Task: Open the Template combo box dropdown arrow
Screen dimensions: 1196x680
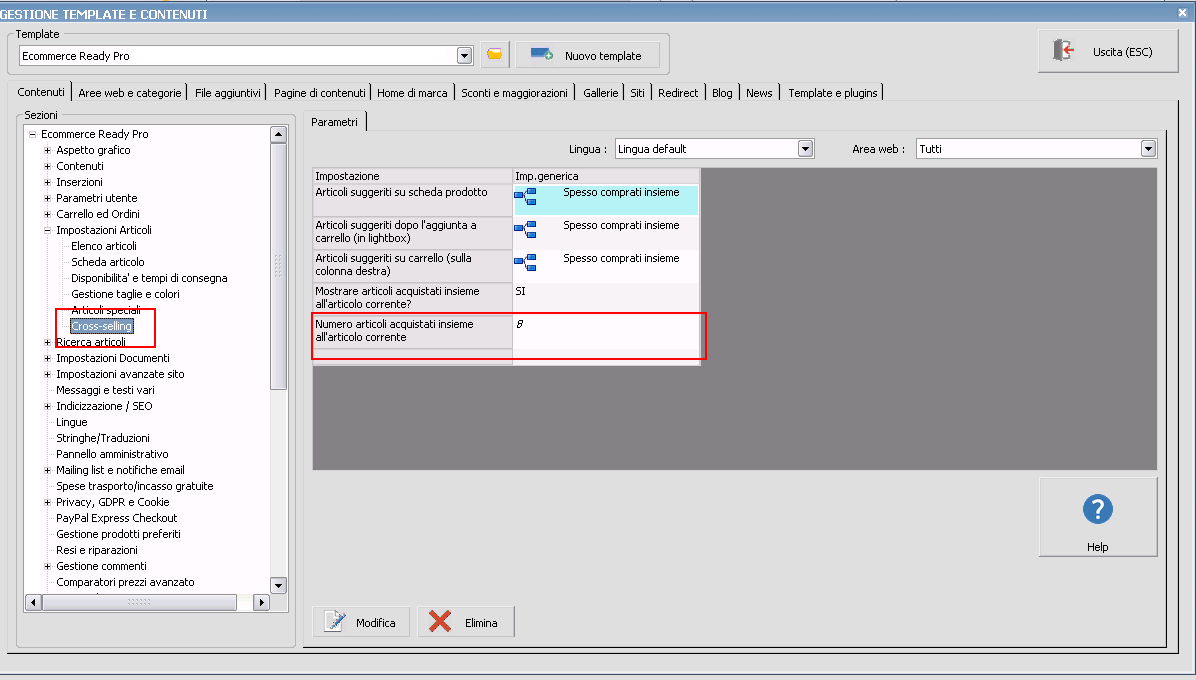Action: click(x=465, y=56)
